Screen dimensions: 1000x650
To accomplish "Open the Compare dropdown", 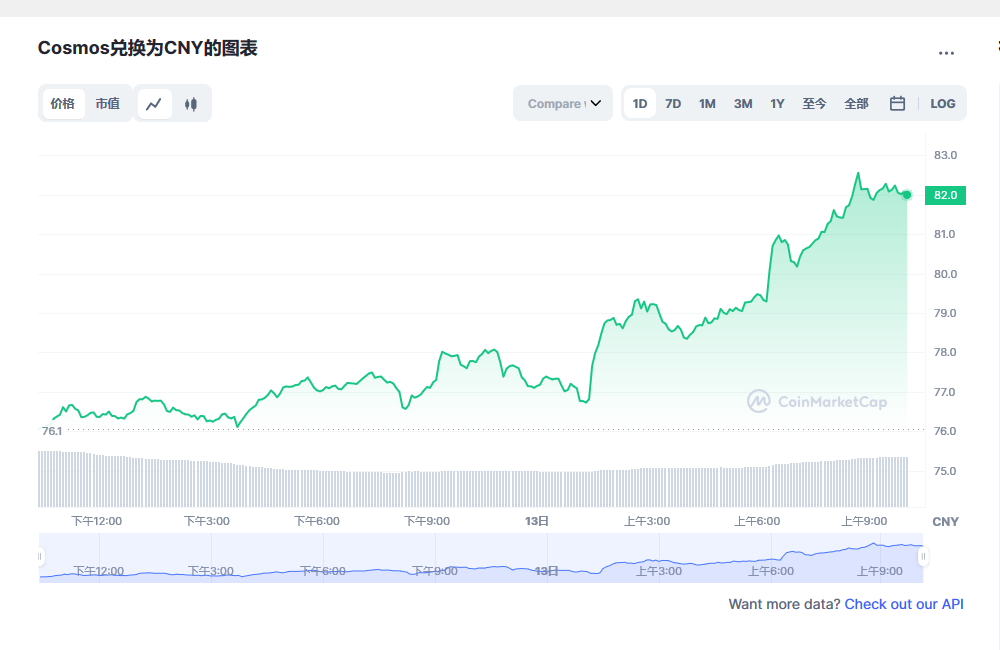I will tap(562, 103).
